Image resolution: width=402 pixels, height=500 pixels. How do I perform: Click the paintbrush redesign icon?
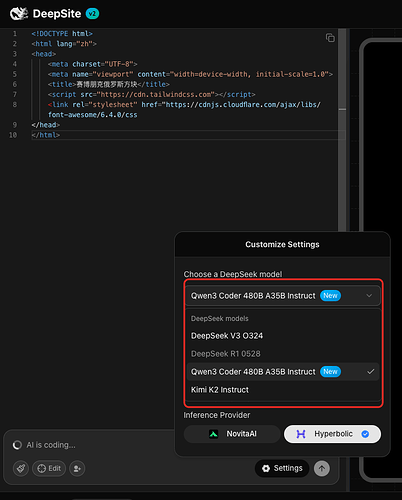[x=21, y=468]
